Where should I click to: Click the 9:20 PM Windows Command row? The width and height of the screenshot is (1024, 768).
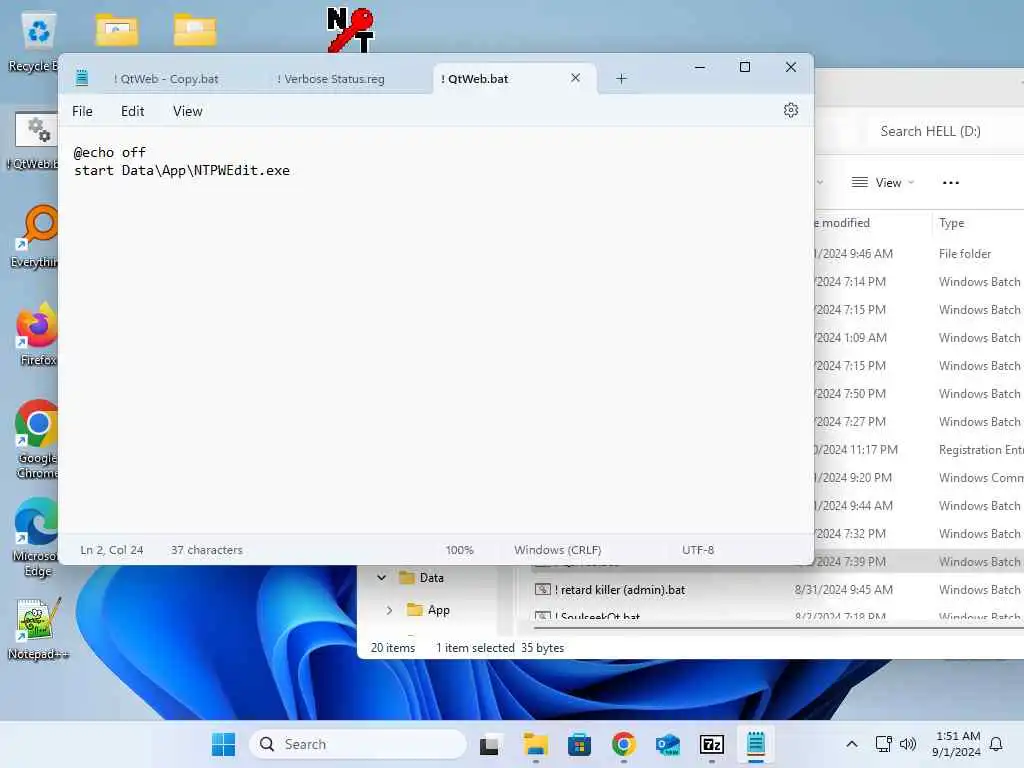tap(919, 477)
